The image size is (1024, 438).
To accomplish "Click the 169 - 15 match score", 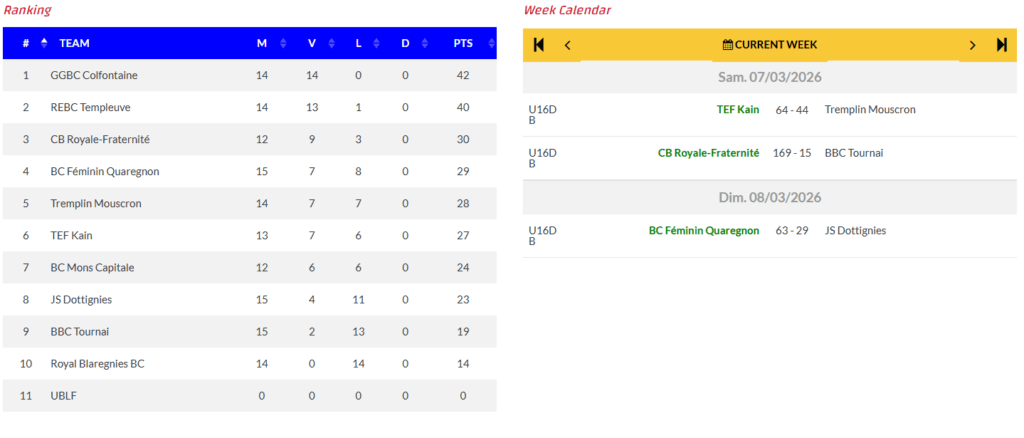I will coord(792,153).
